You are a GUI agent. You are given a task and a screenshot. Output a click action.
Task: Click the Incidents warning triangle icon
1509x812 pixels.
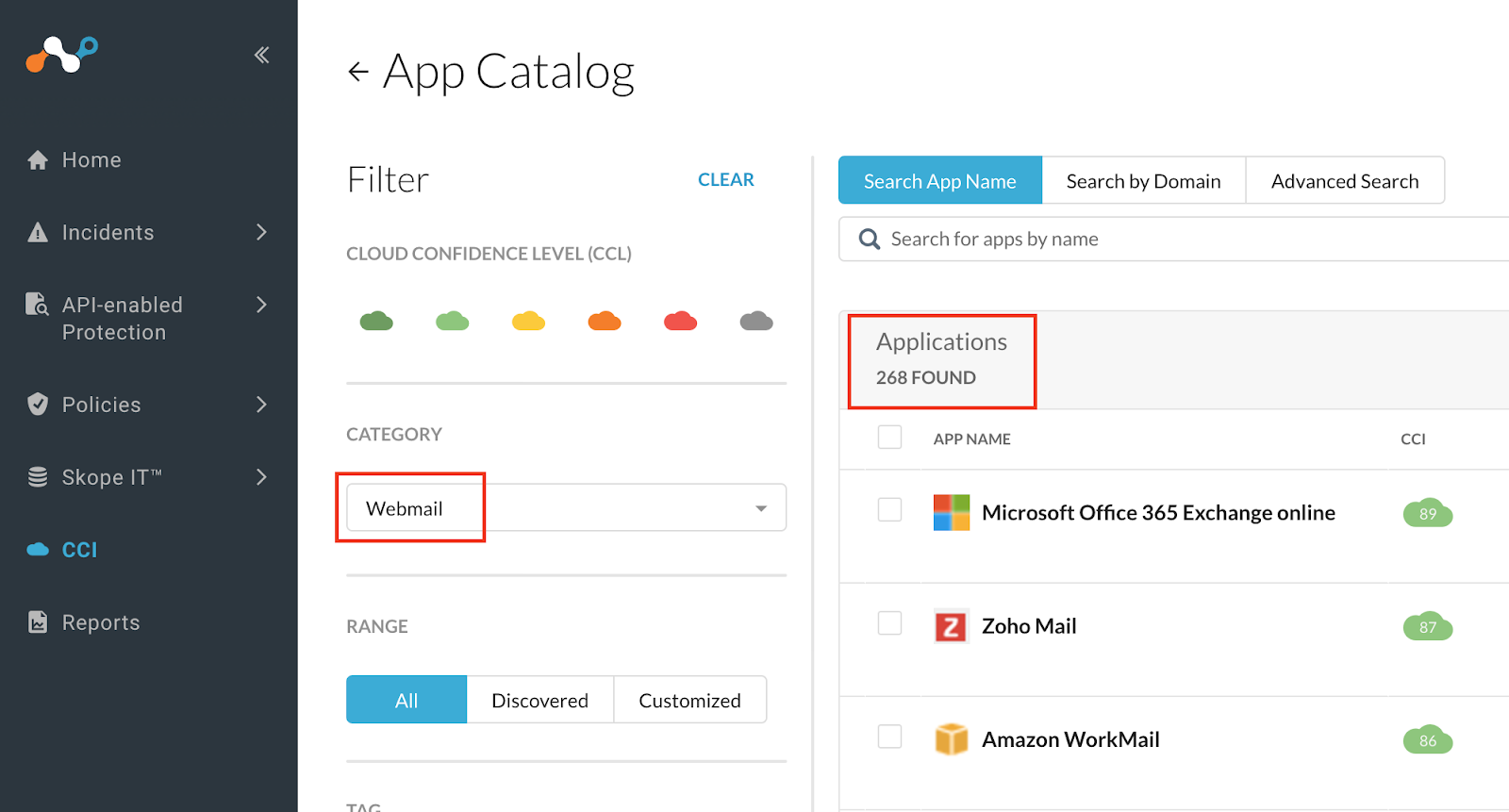(x=38, y=232)
